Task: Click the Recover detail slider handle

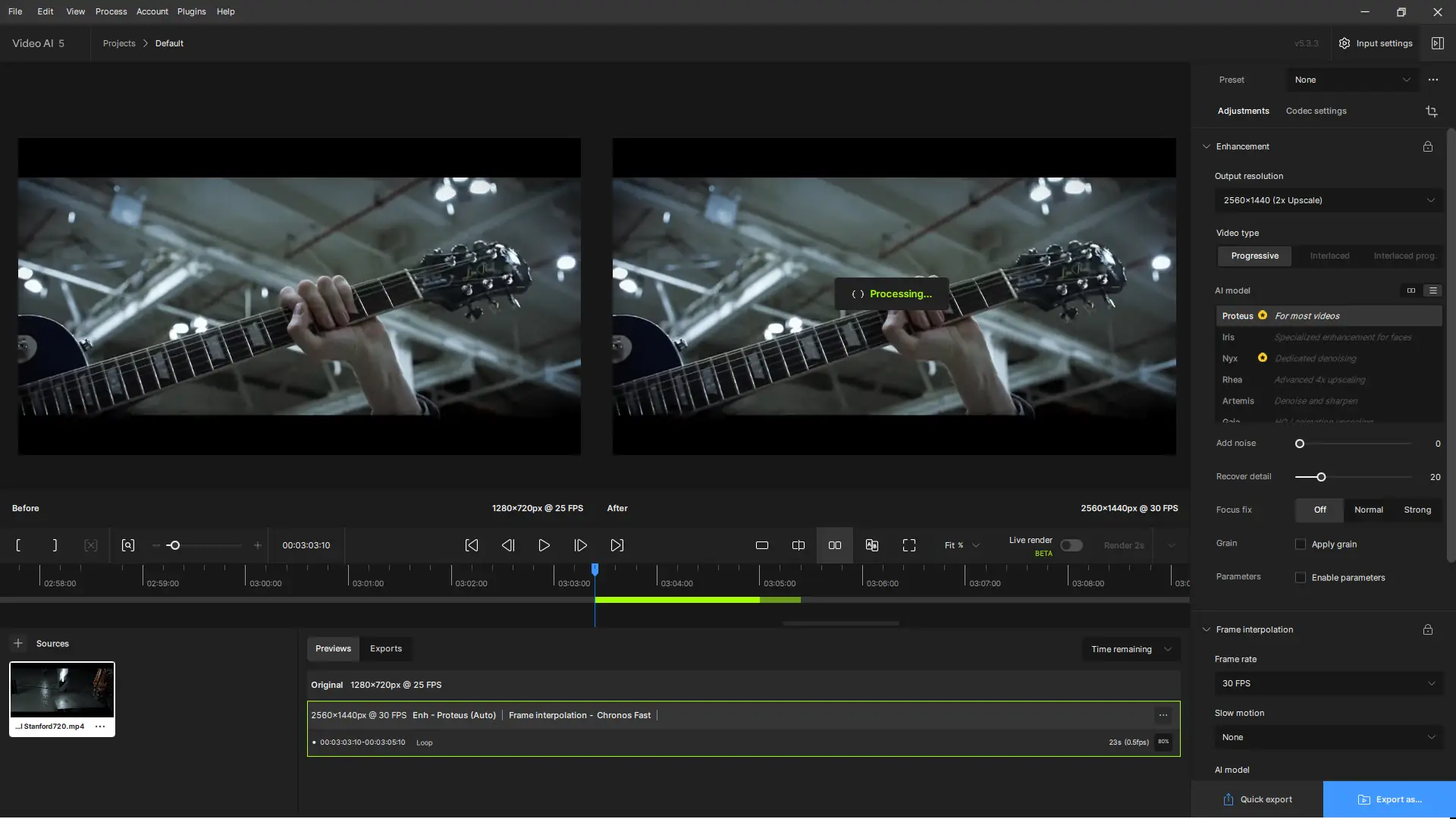Action: click(1321, 477)
